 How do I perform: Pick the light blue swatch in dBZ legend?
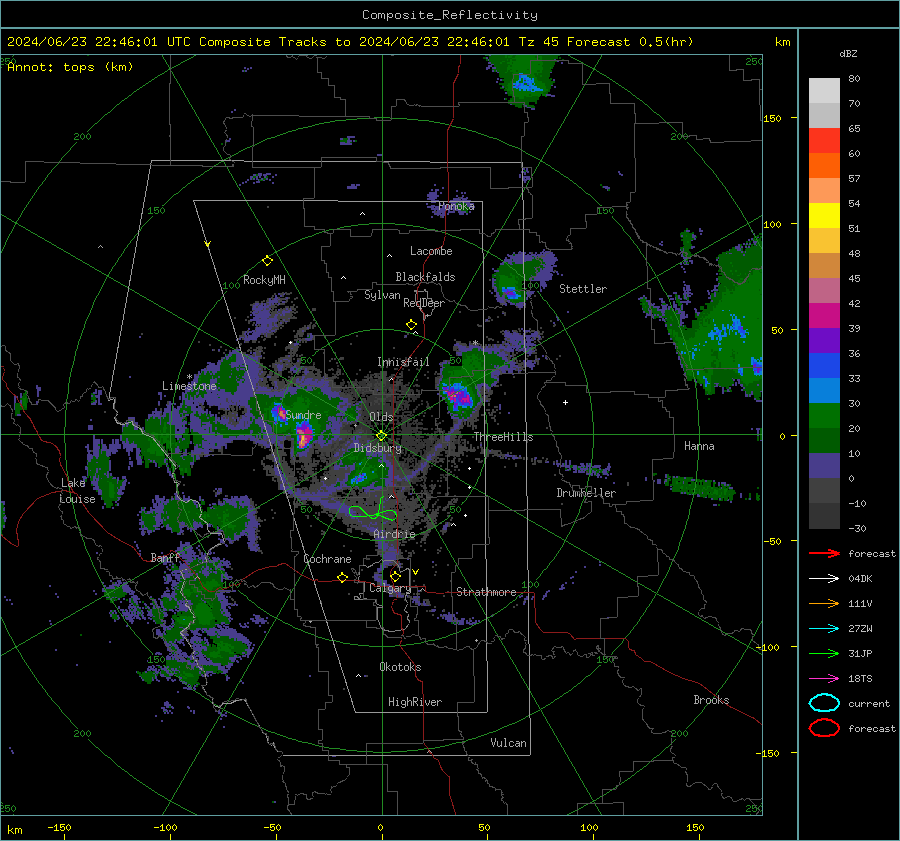(x=824, y=390)
